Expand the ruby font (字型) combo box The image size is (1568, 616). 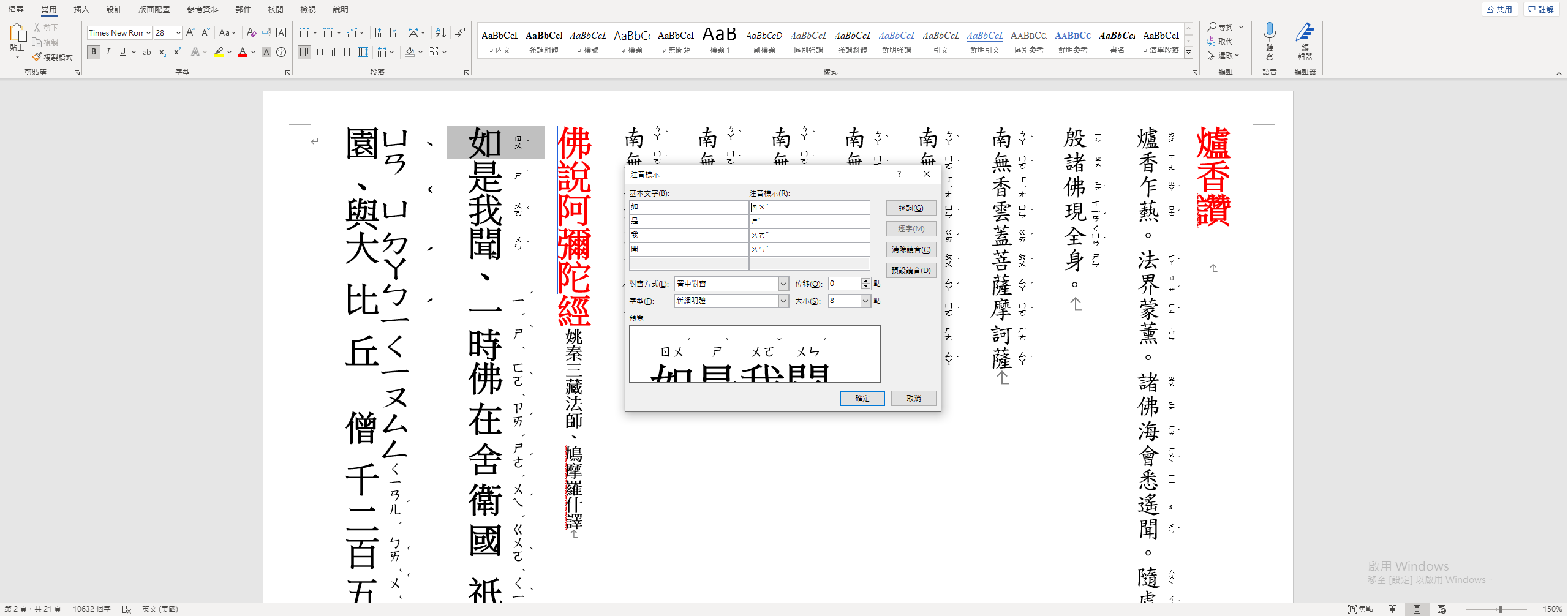coord(783,301)
